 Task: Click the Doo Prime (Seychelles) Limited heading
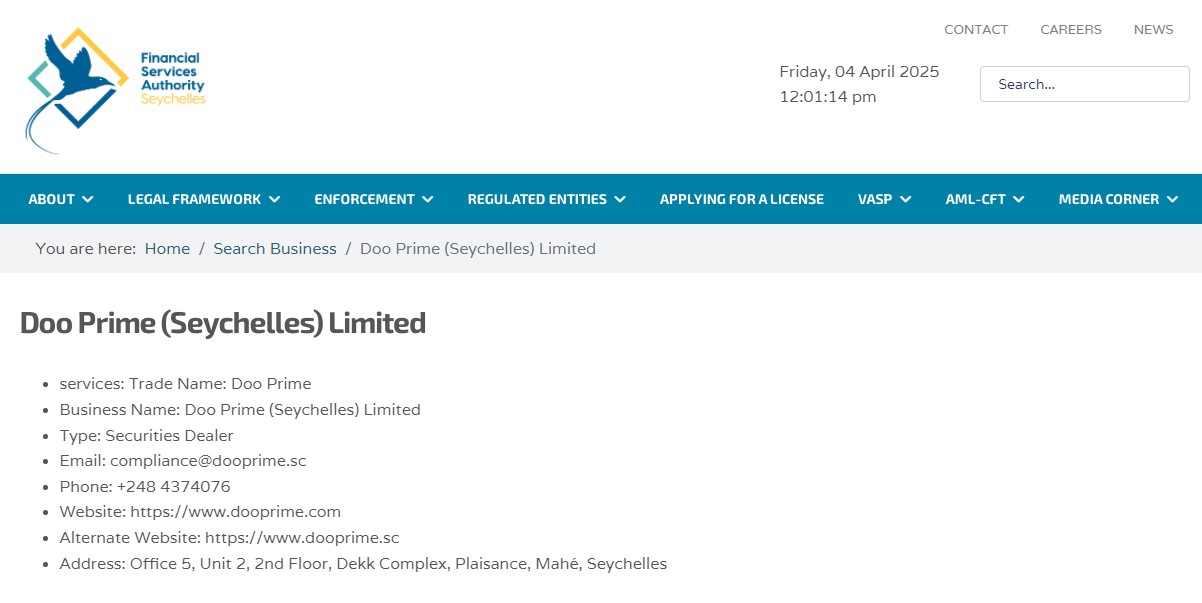pos(223,323)
